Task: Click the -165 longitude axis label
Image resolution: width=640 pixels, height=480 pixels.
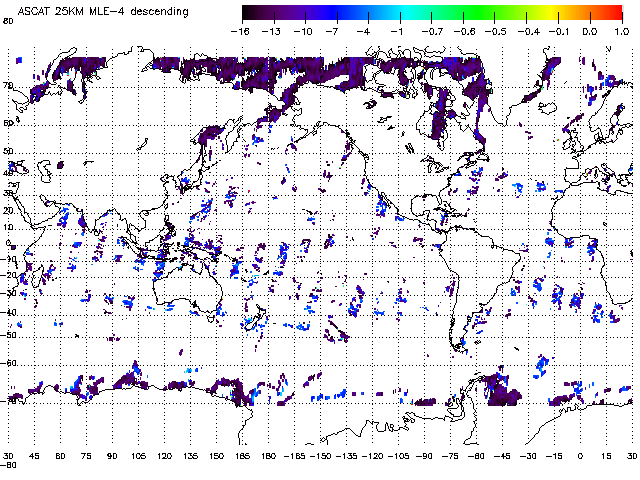Action: click(293, 456)
